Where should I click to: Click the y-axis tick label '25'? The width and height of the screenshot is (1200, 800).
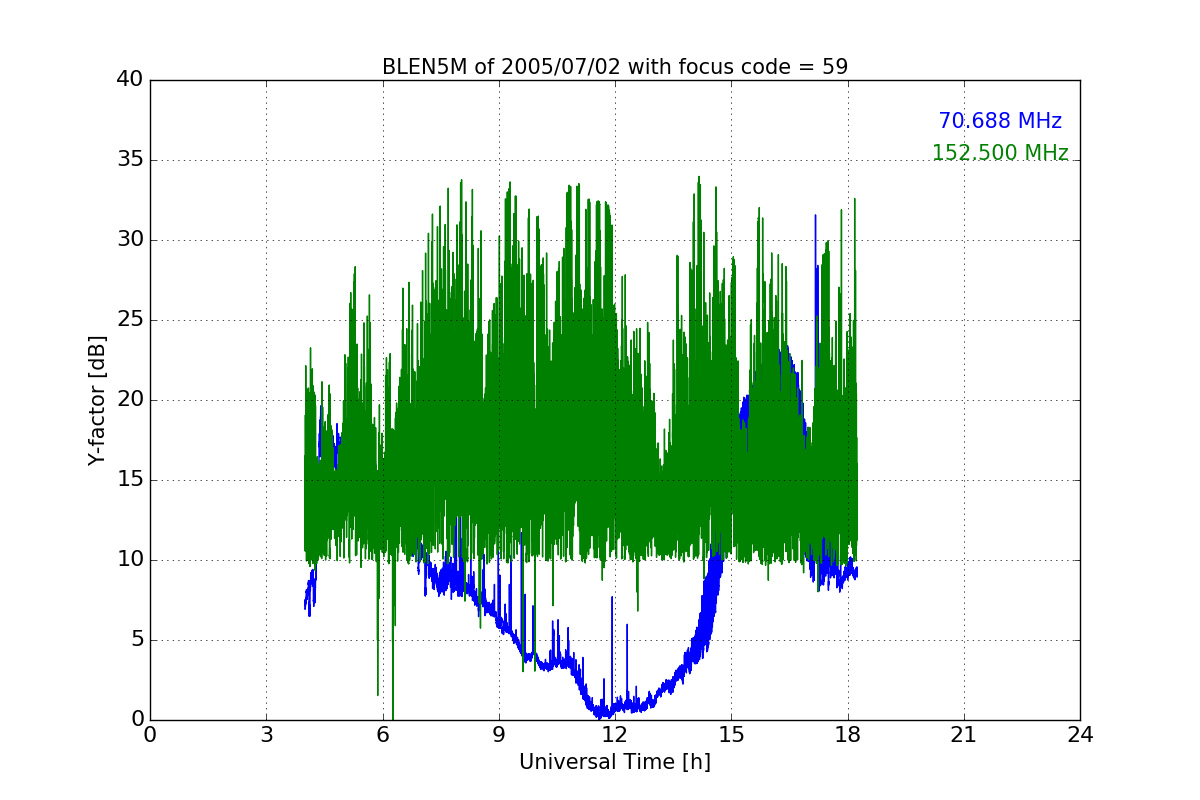point(130,320)
